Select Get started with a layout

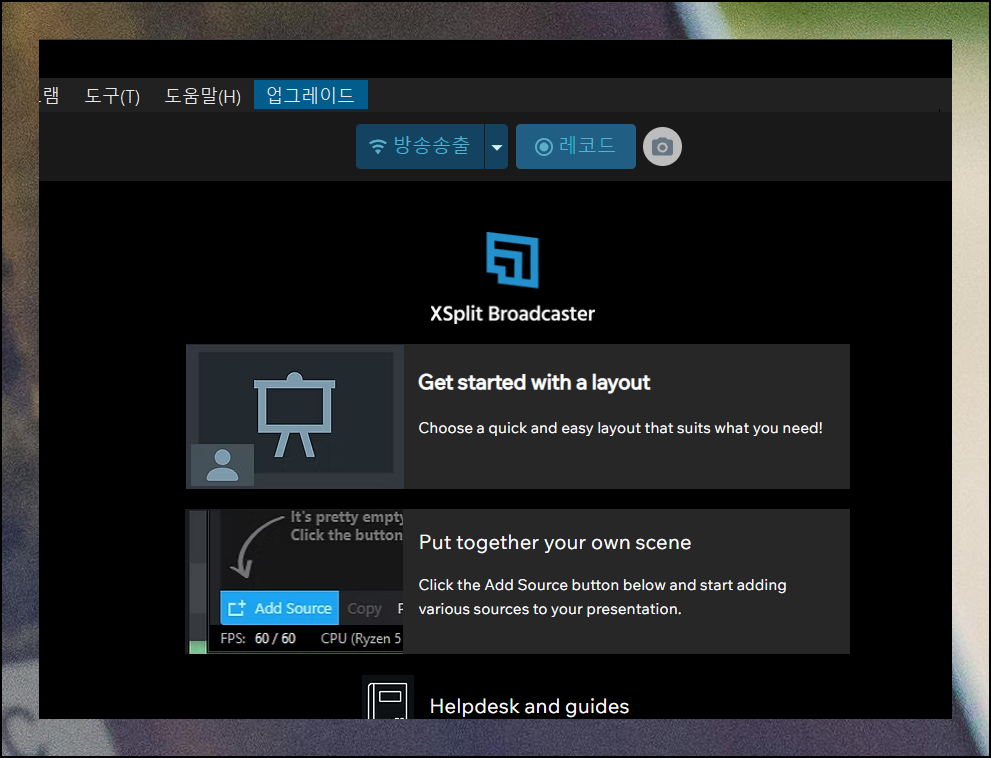pyautogui.click(x=534, y=382)
